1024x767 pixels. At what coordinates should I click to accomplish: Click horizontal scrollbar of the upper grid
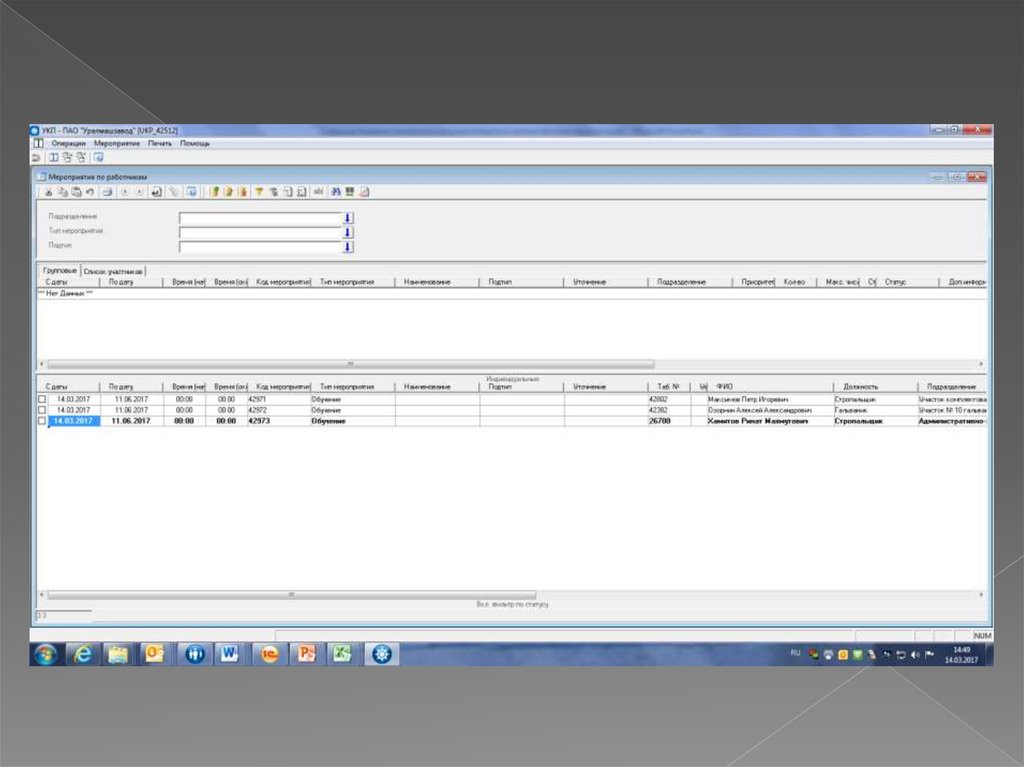(x=350, y=364)
